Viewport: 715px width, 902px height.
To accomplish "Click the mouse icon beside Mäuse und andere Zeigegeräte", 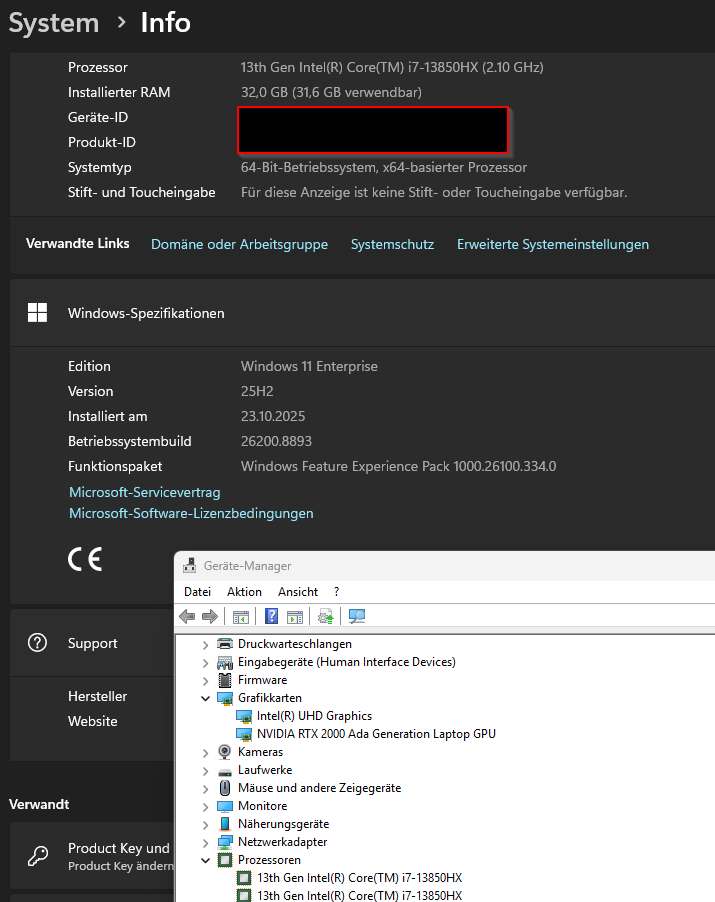I will [225, 788].
